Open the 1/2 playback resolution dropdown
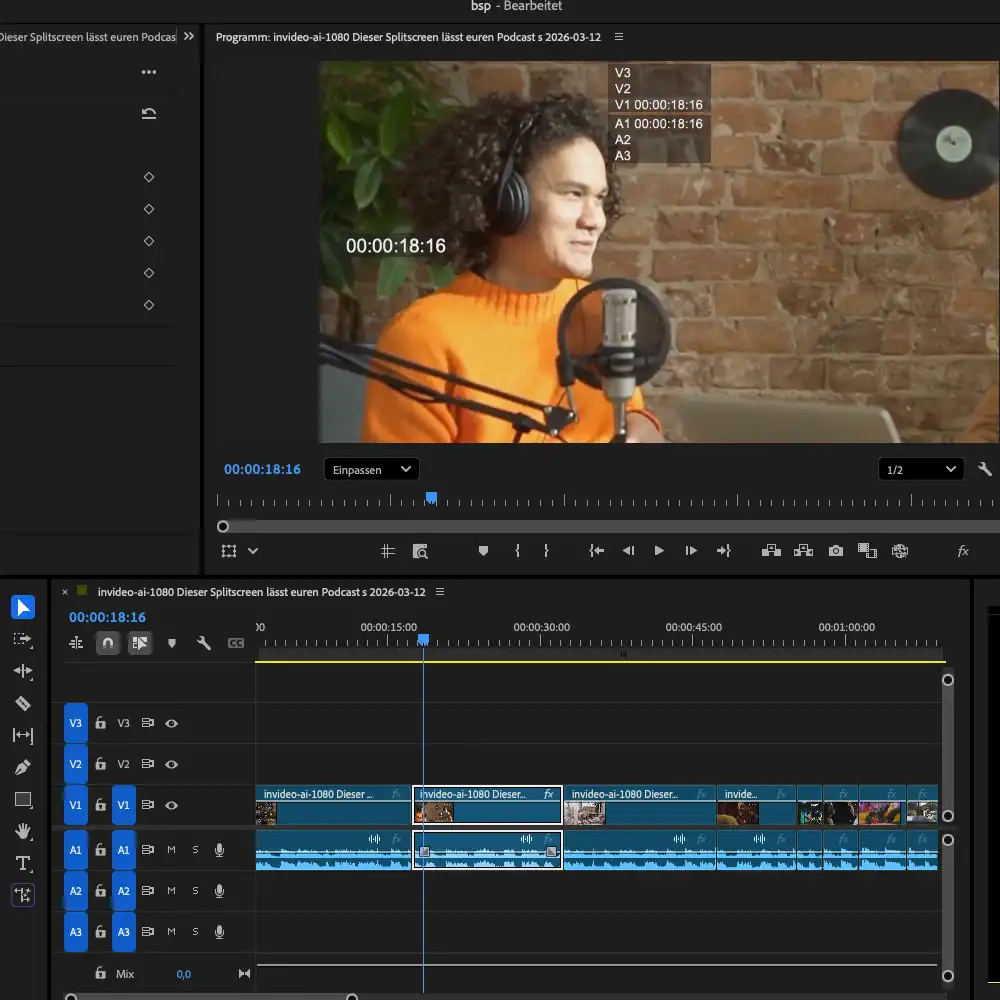Viewport: 1000px width, 1000px height. [921, 469]
